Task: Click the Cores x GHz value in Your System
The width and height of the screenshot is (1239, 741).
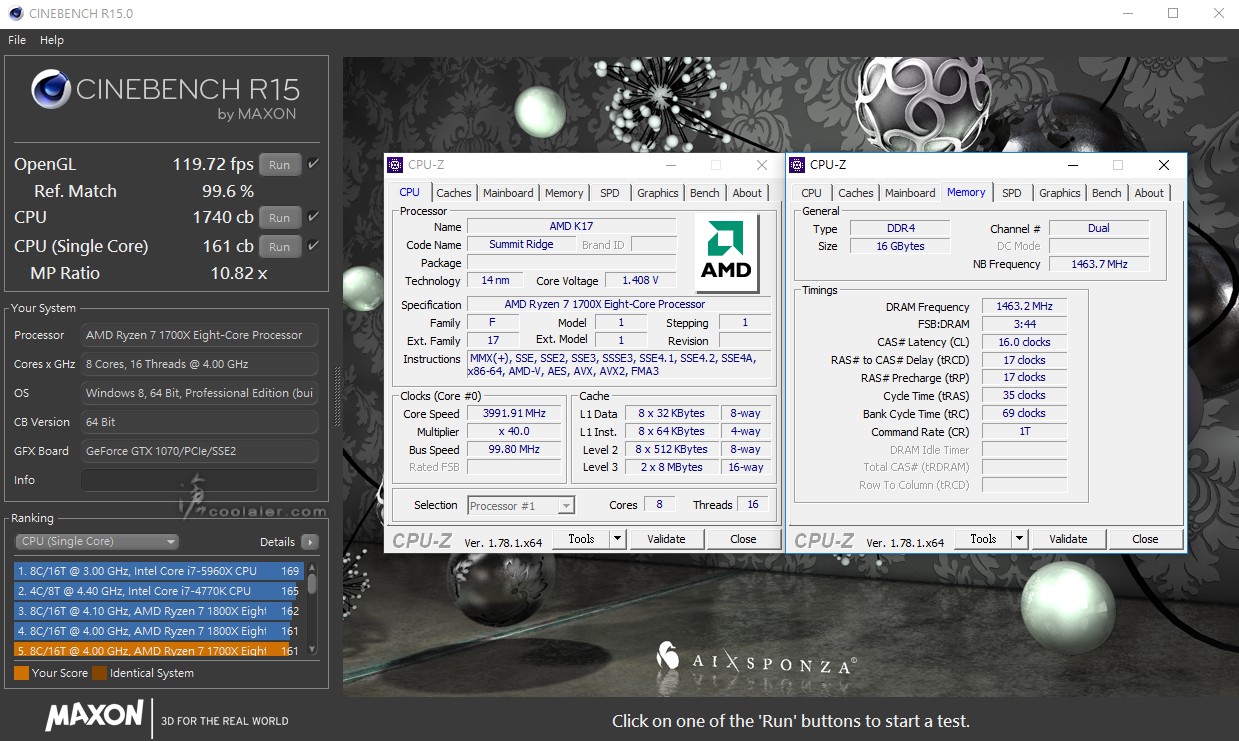Action: click(199, 364)
